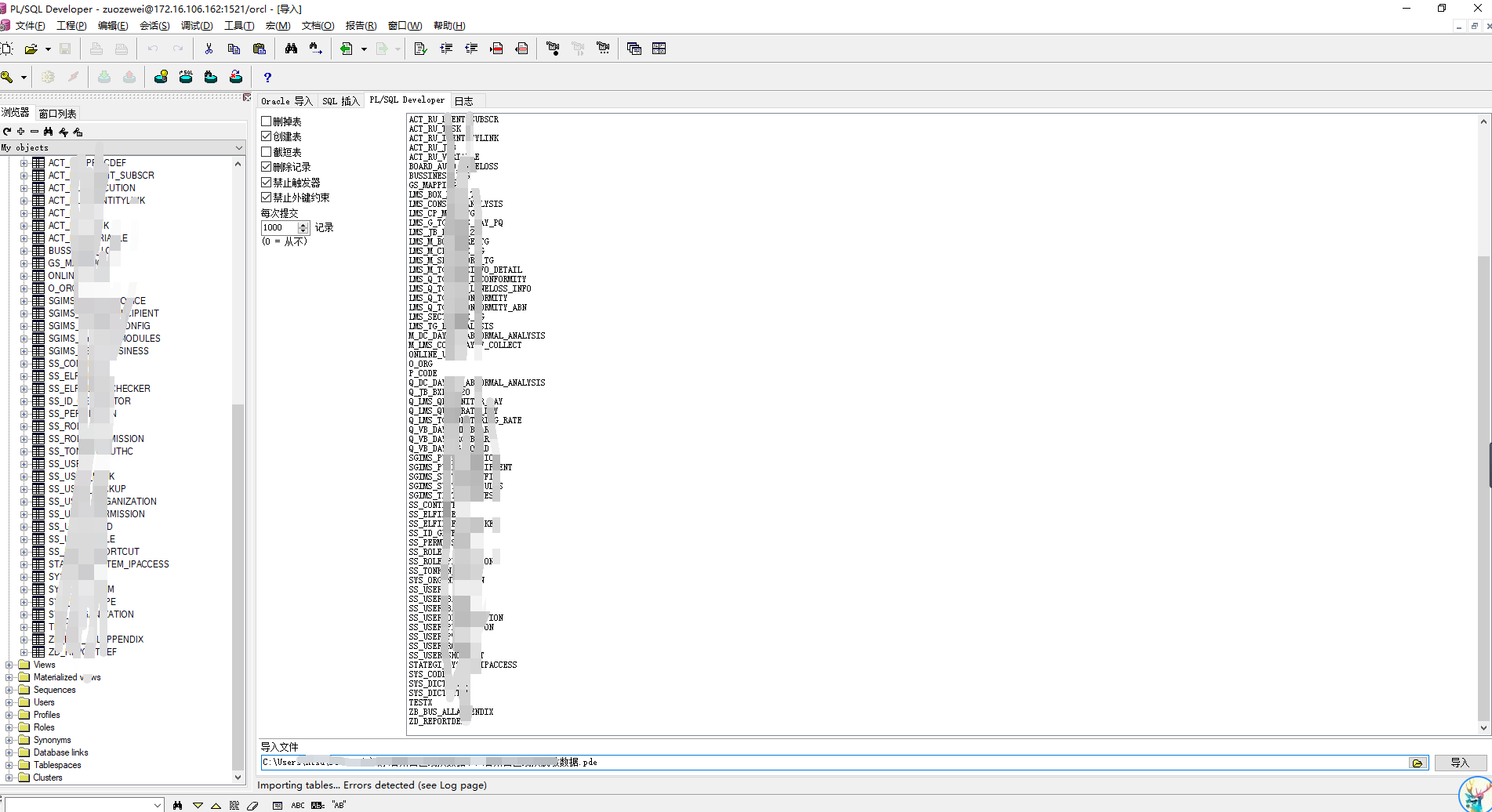Click the browser minus remove icon

tap(34, 132)
